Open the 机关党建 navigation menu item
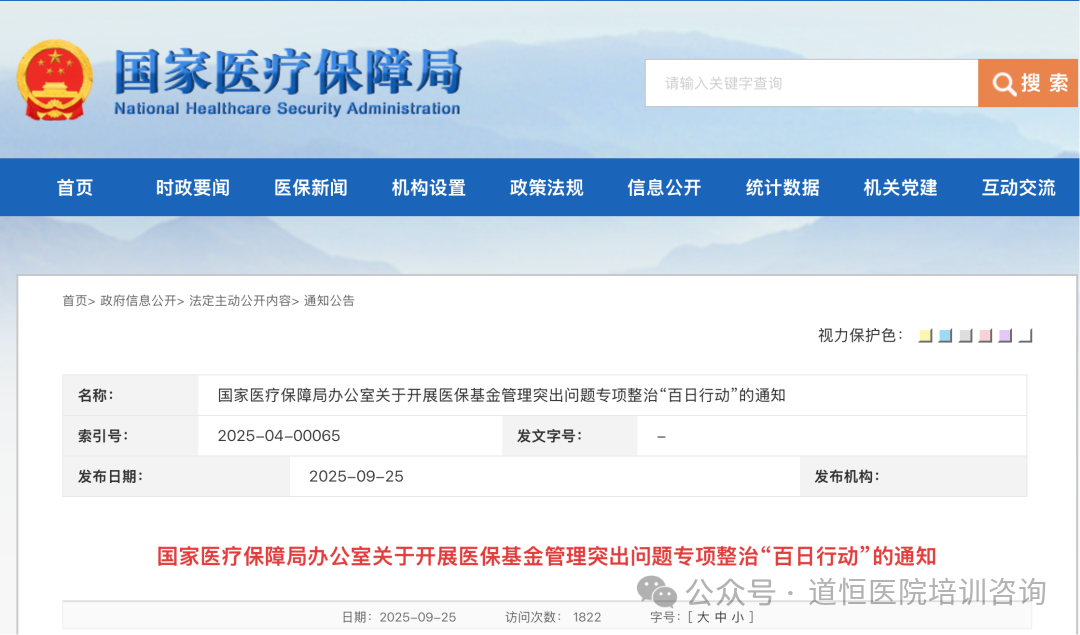 pyautogui.click(x=900, y=188)
